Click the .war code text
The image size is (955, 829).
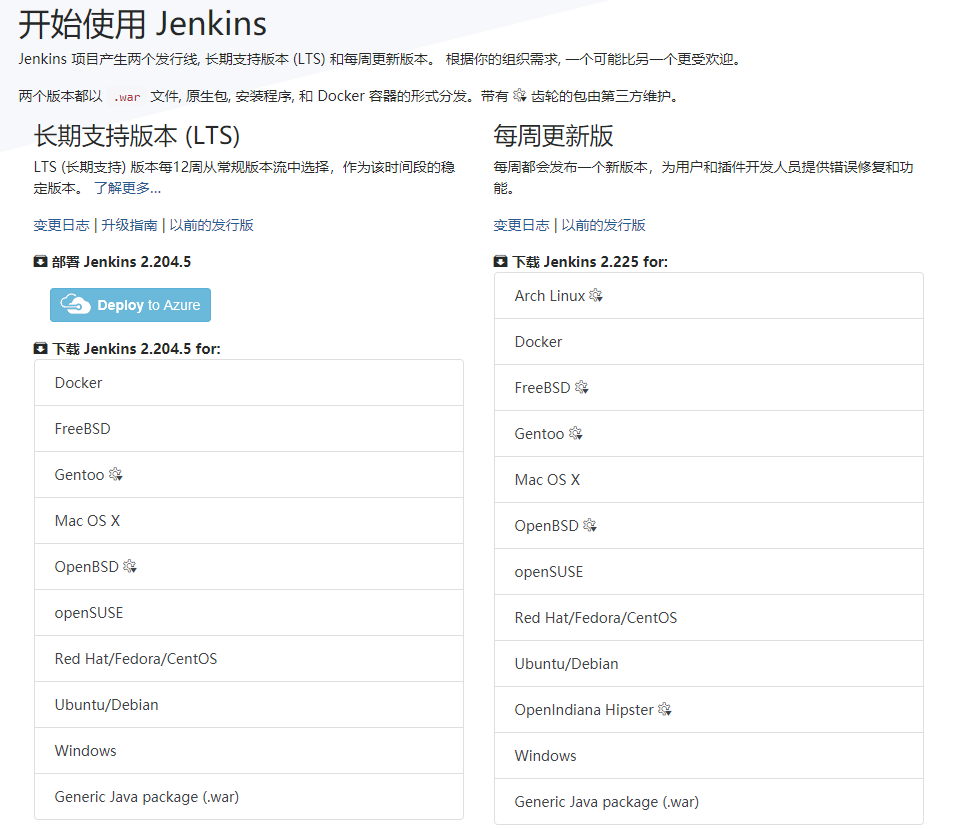(x=127, y=97)
